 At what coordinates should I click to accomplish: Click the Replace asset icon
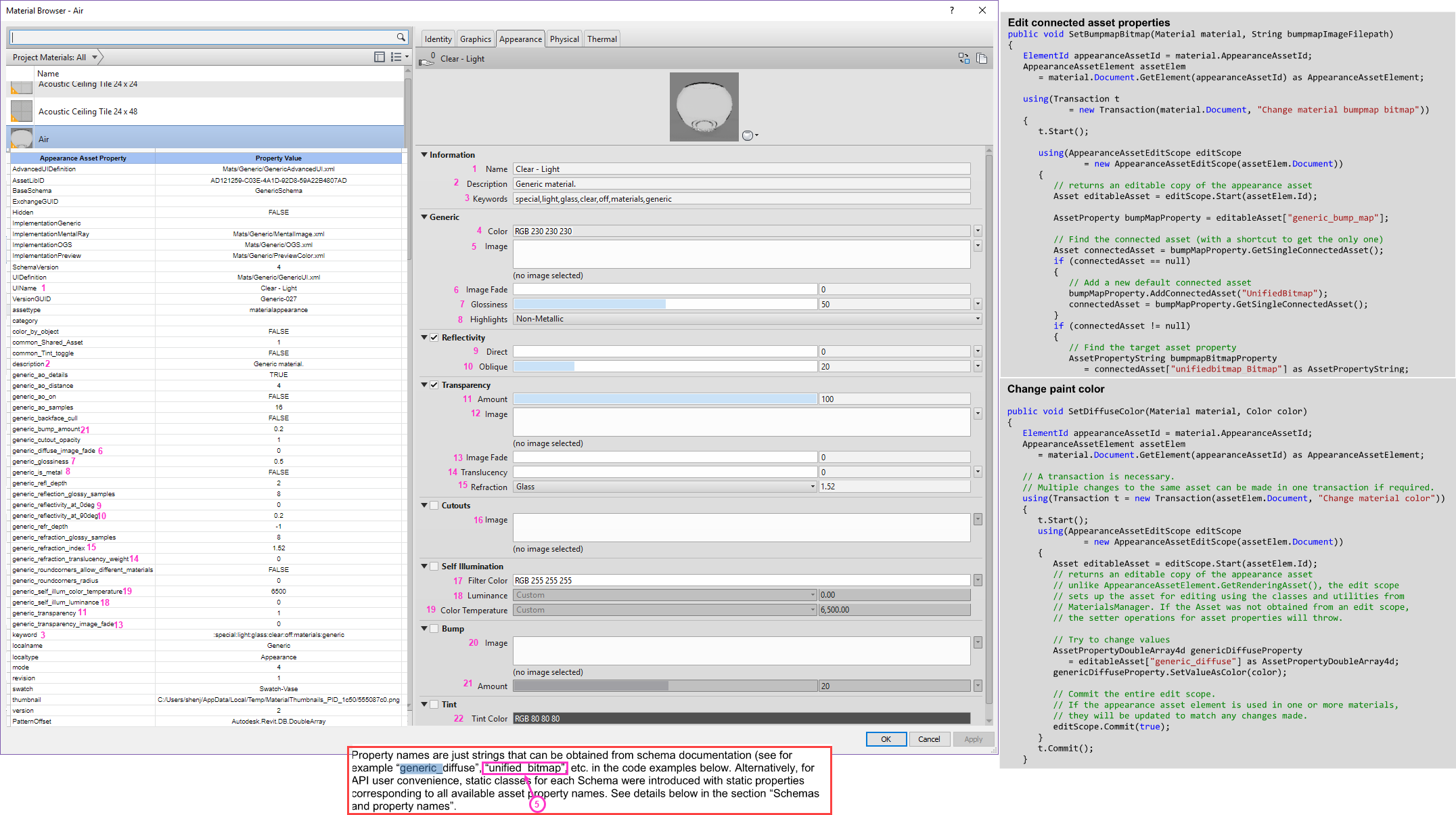click(963, 59)
